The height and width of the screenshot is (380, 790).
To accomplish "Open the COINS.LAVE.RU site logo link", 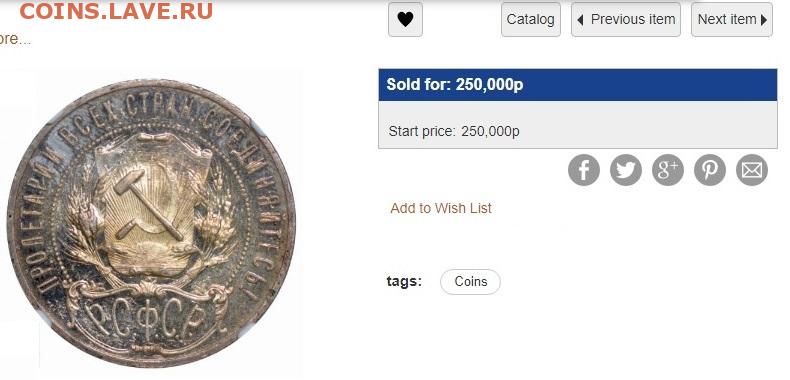I will 116,11.
